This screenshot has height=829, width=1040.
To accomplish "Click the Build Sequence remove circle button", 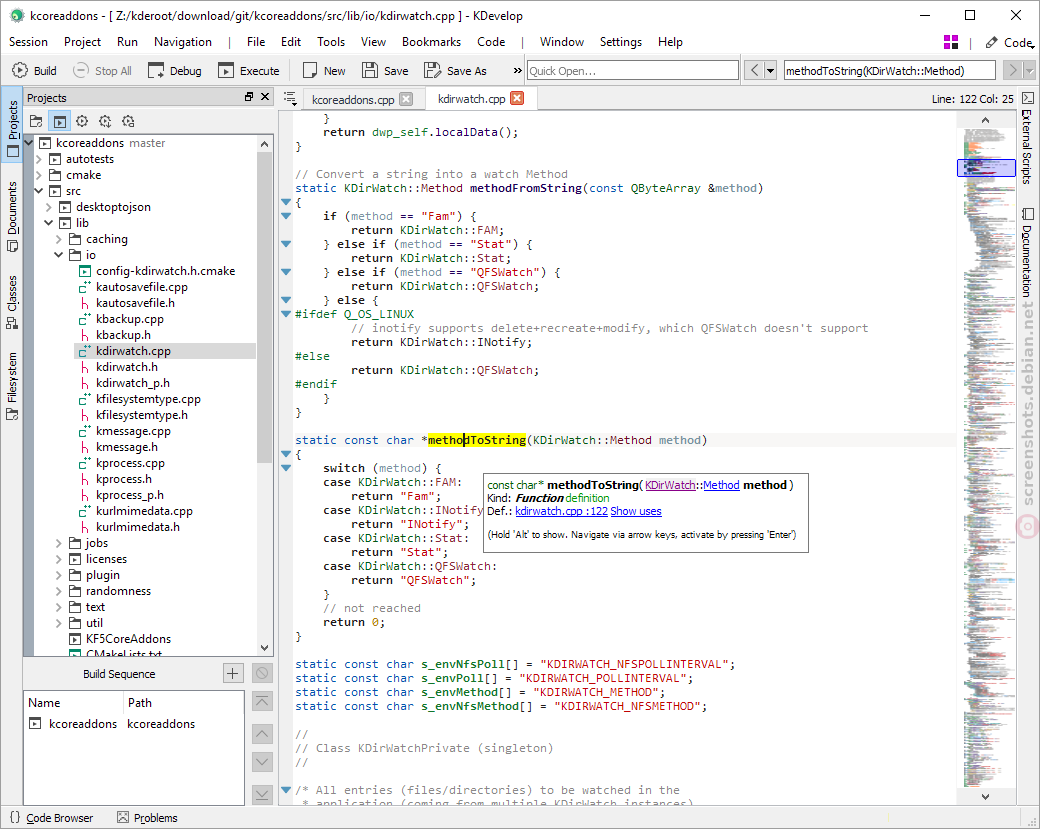I will (x=263, y=674).
